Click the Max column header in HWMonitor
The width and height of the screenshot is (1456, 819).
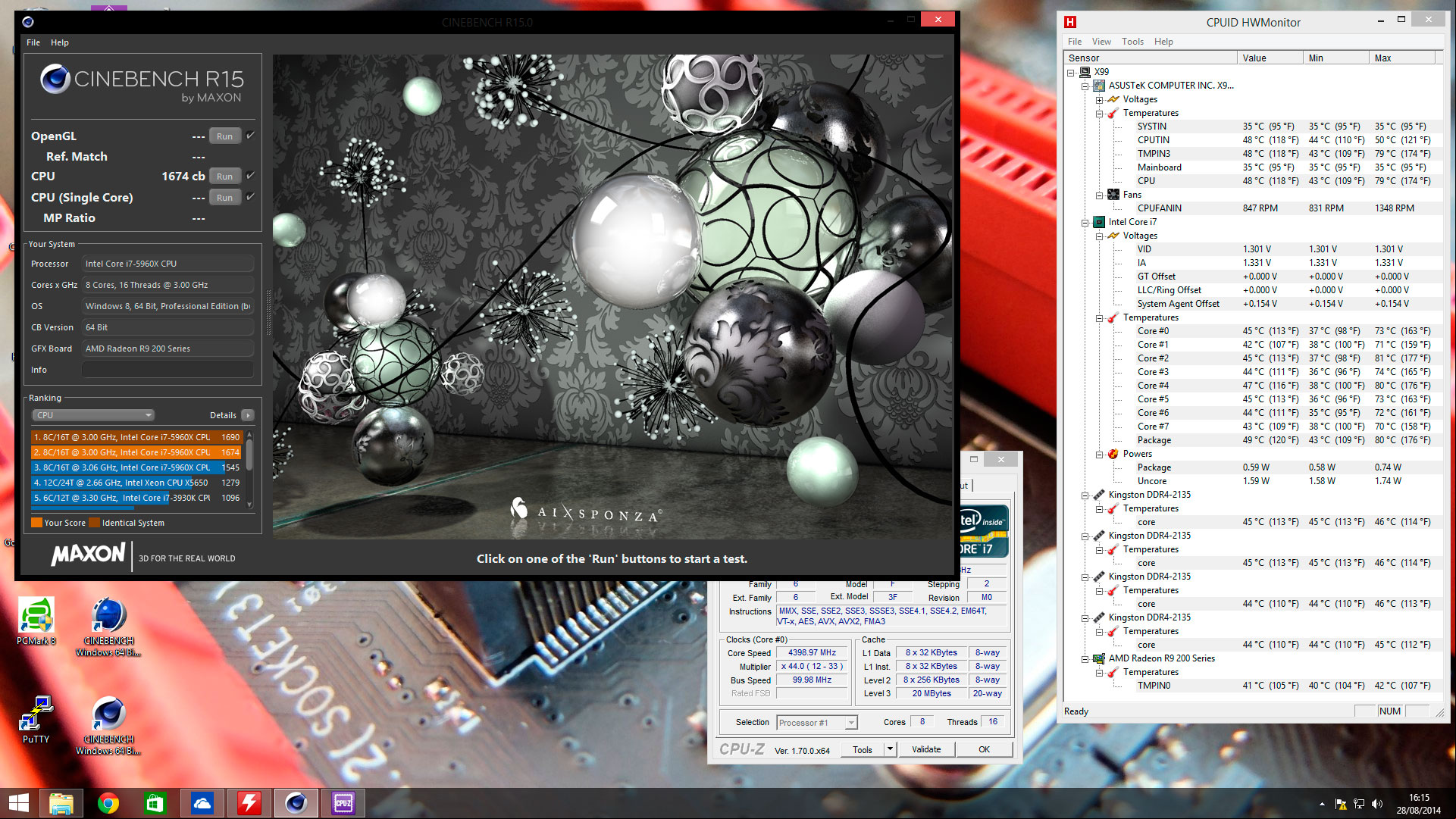pos(1402,58)
